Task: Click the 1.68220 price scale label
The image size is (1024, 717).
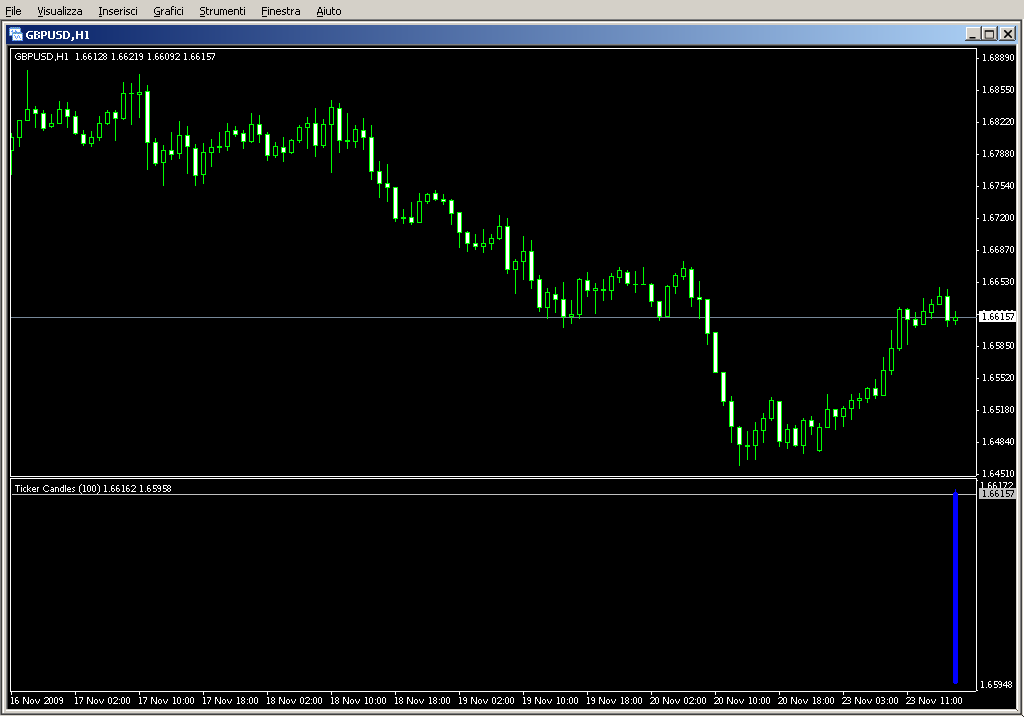Action: (998, 121)
